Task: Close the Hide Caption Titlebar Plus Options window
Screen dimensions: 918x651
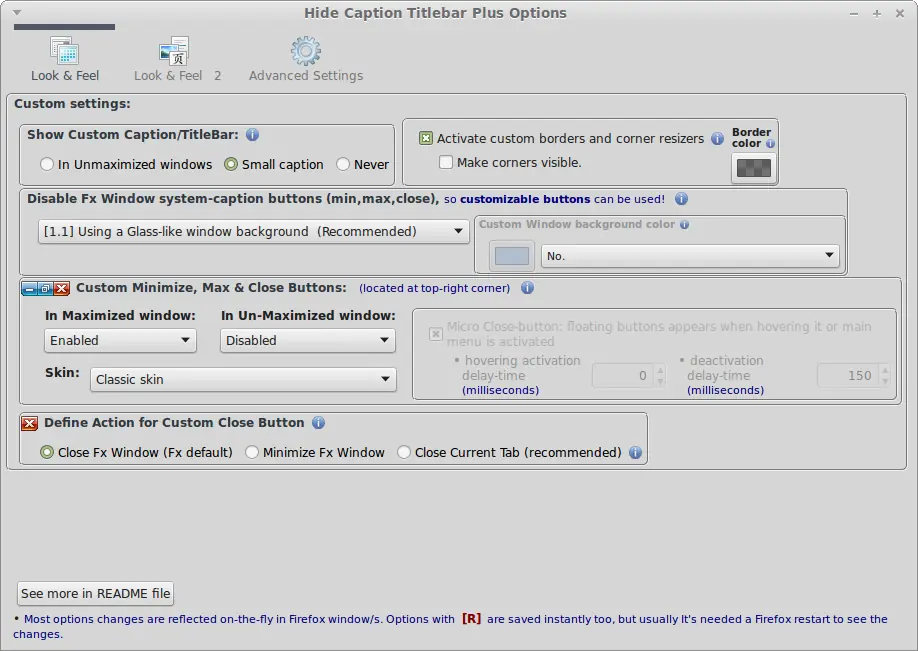Action: 900,13
